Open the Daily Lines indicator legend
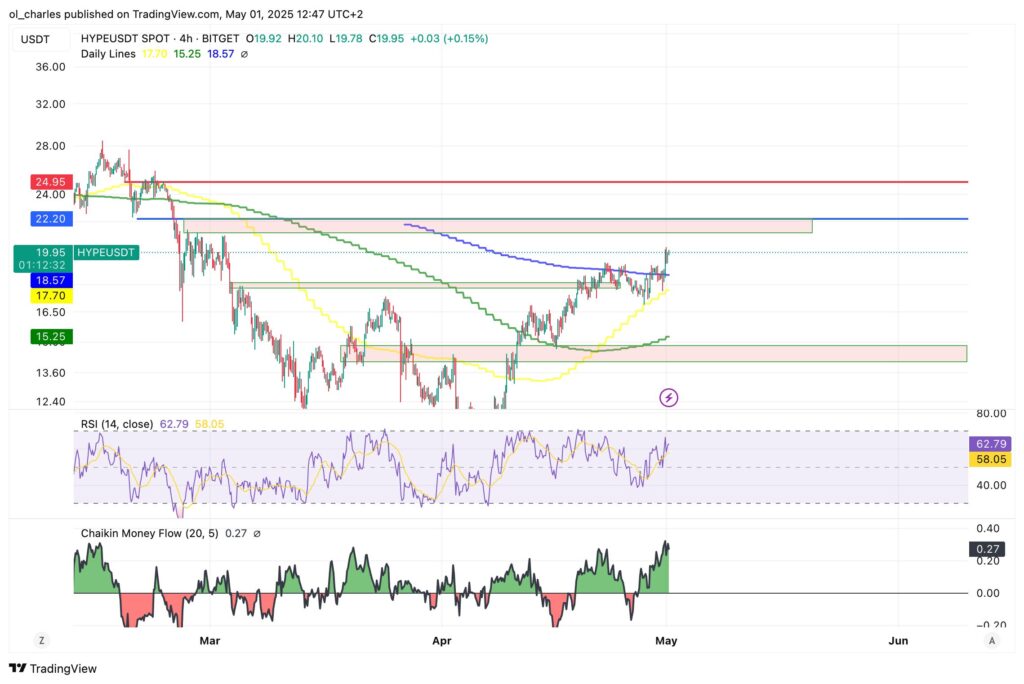Image resolution: width=1024 pixels, height=684 pixels. pyautogui.click(x=110, y=53)
